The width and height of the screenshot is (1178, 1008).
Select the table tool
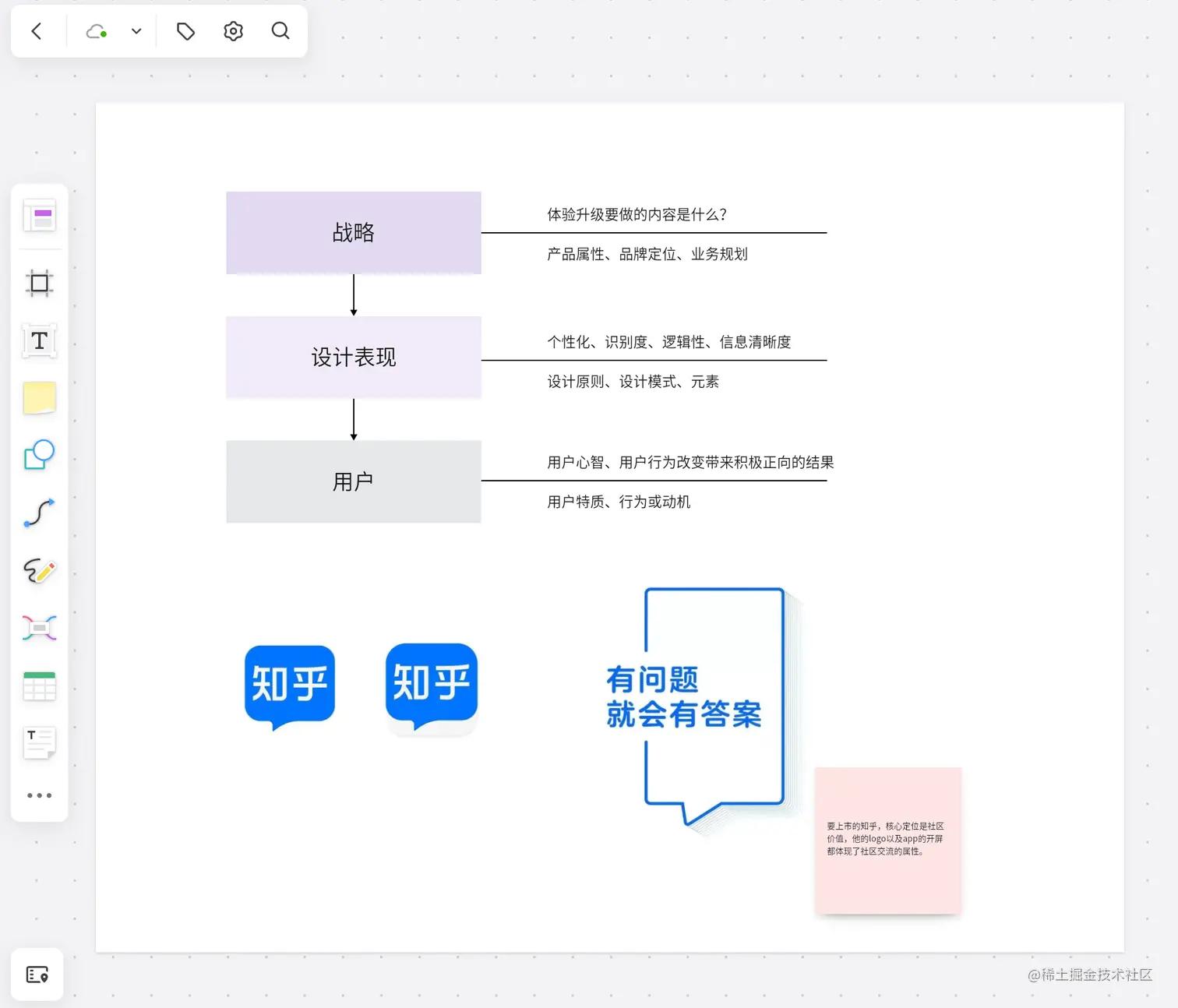[40, 686]
